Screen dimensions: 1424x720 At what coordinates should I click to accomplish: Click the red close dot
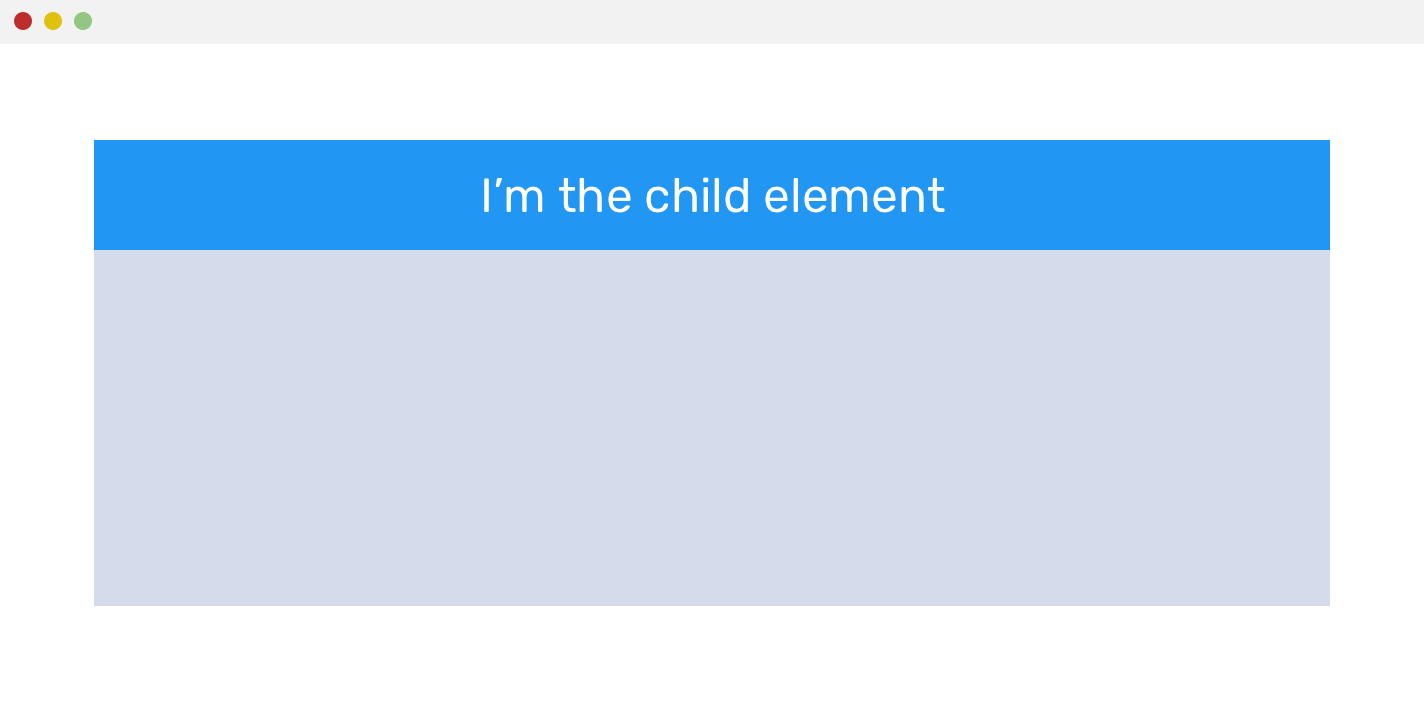coord(23,21)
